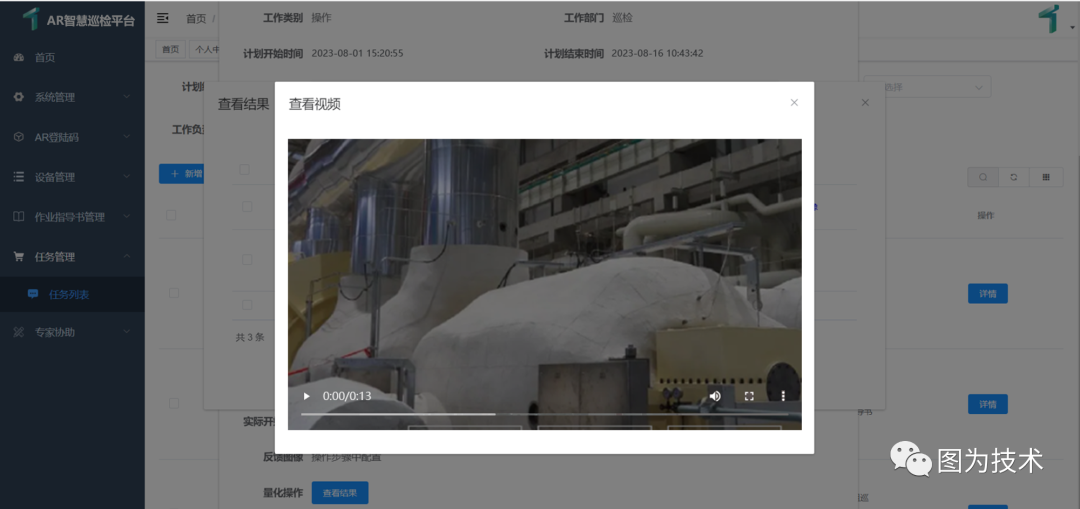Seek on the video progress bar

coord(544,414)
